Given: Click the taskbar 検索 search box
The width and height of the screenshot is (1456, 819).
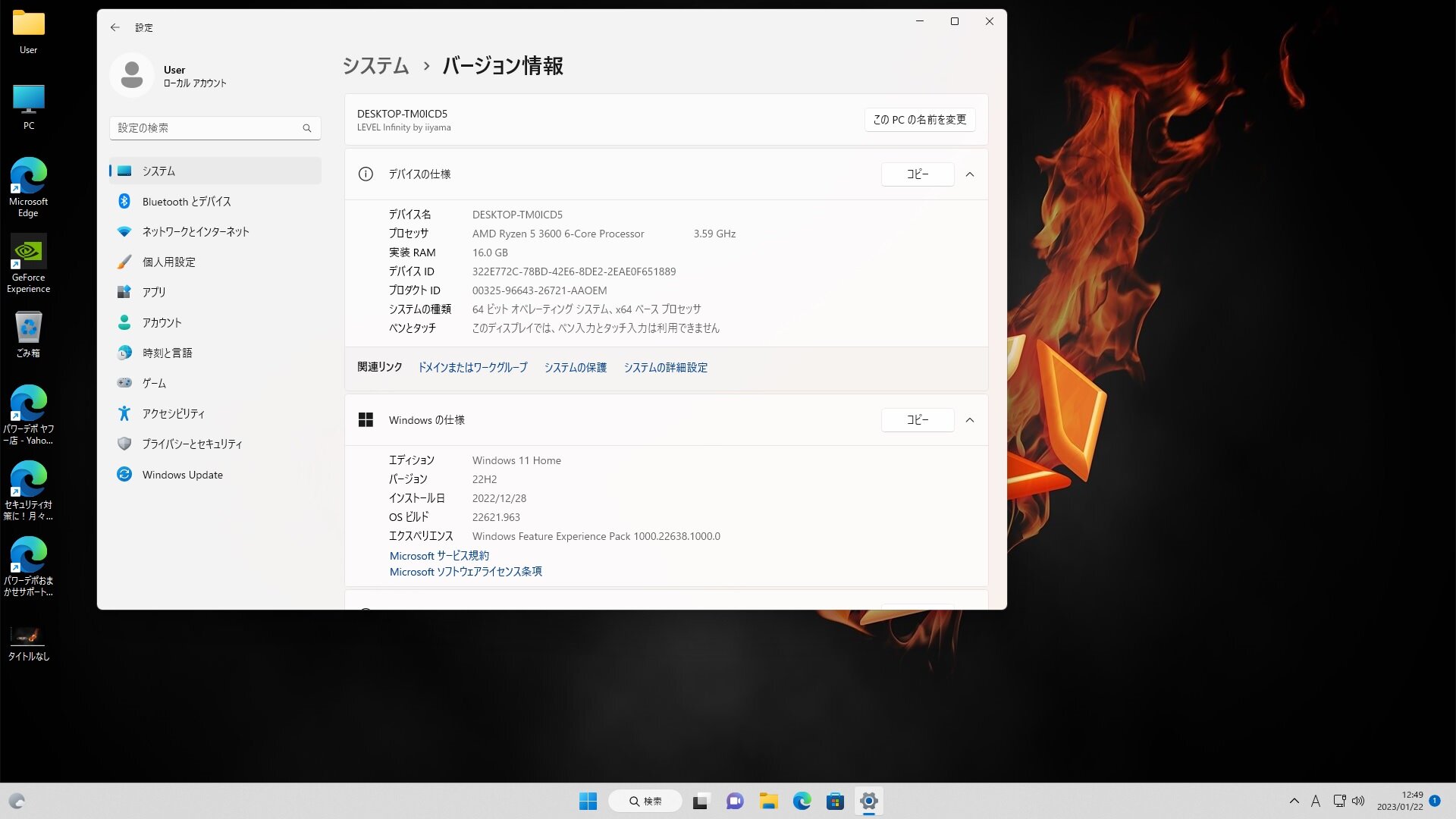Looking at the screenshot, I should click(x=645, y=801).
